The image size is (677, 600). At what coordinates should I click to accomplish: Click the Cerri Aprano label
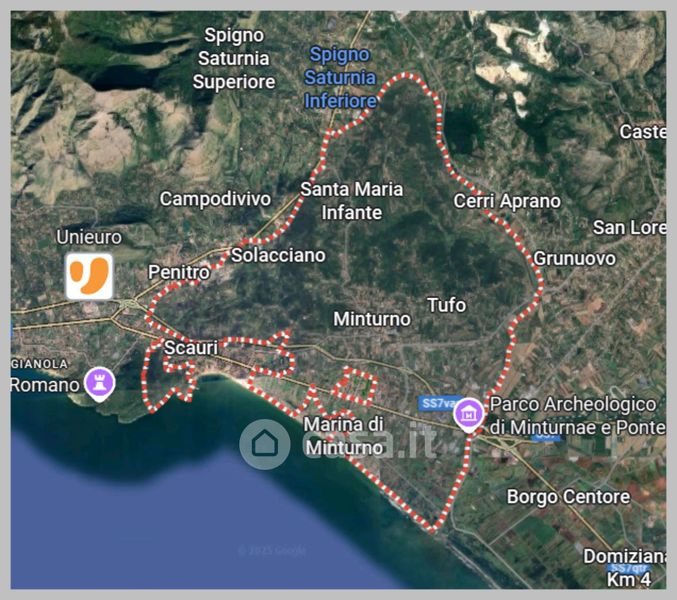coord(507,201)
